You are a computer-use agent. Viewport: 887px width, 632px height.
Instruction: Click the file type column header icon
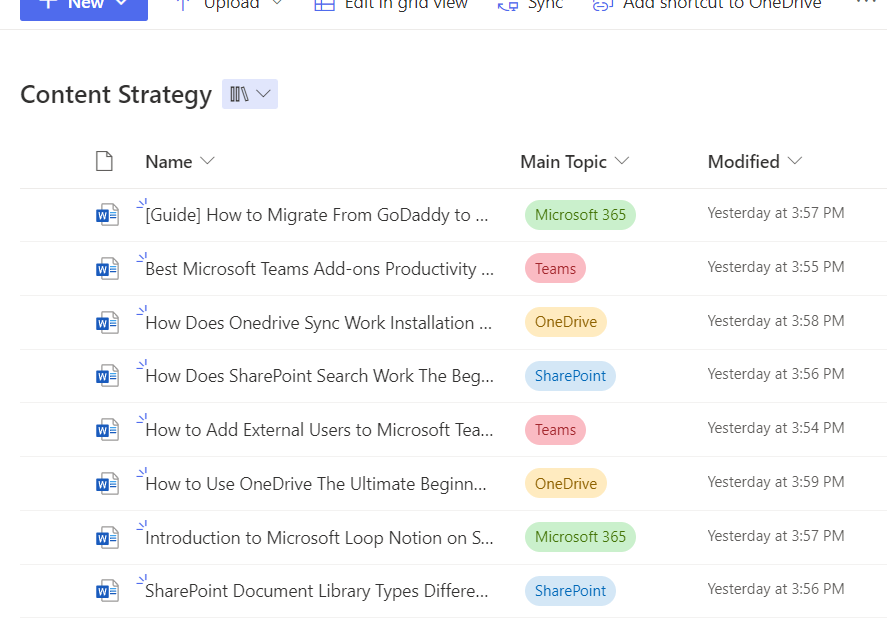coord(104,161)
